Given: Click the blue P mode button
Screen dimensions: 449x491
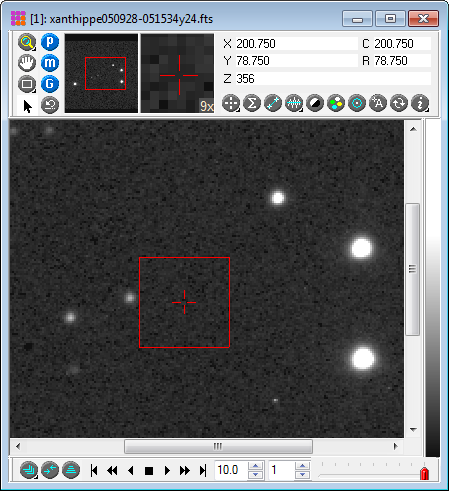Looking at the screenshot, I should (x=50, y=42).
